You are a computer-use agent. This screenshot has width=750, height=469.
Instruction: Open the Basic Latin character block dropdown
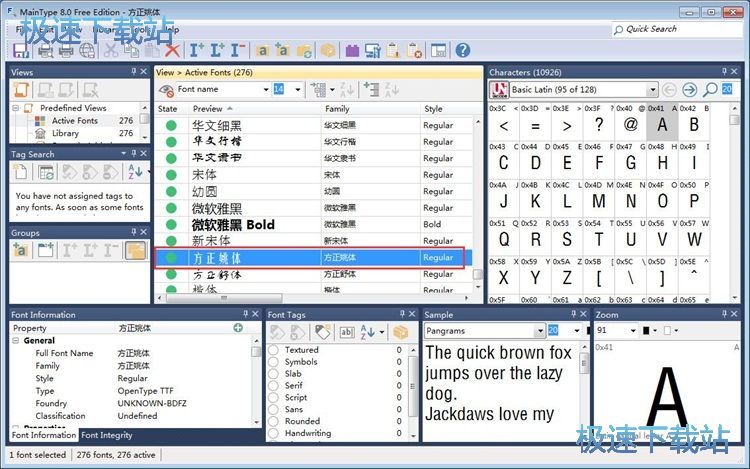[652, 90]
